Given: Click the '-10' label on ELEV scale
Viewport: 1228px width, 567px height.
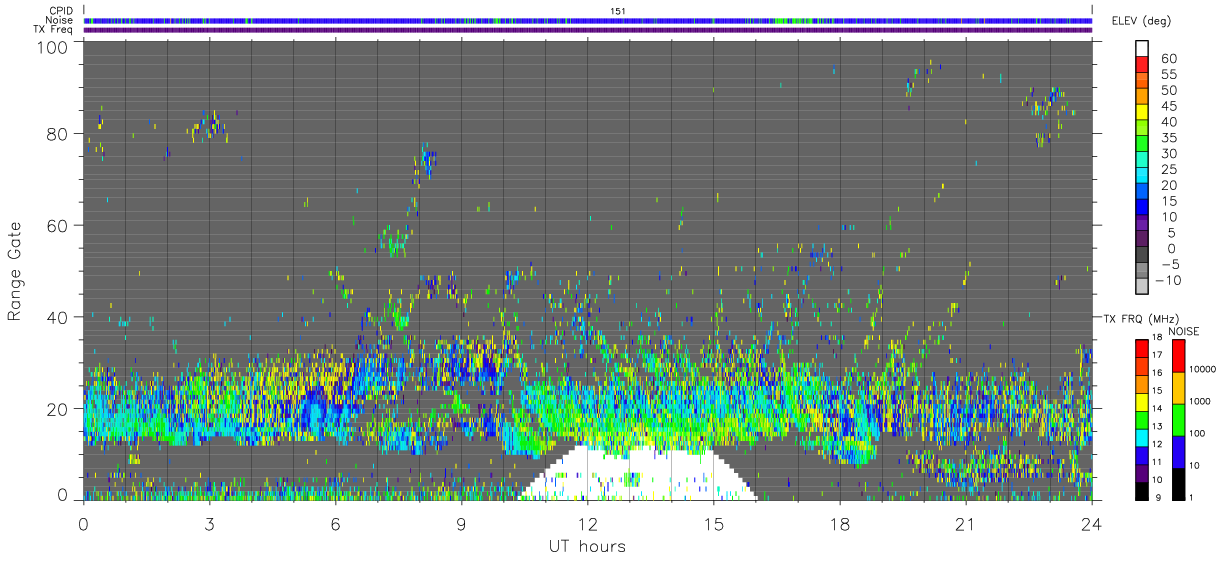Looking at the screenshot, I should click(x=1170, y=281).
